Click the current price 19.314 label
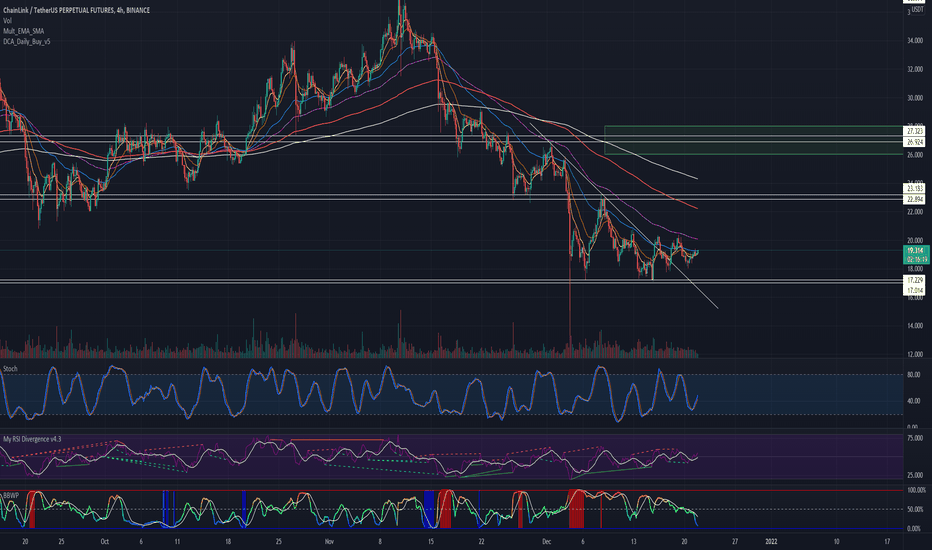This screenshot has width=932, height=550. pyautogui.click(x=915, y=250)
